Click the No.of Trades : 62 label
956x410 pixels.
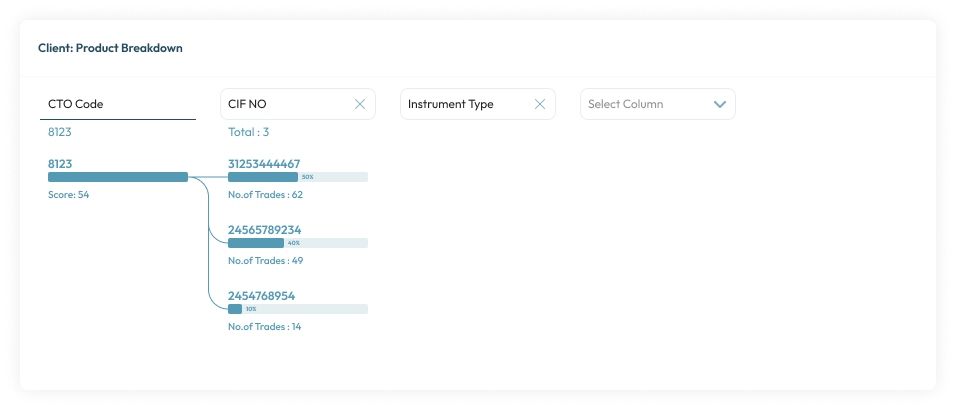tap(265, 195)
